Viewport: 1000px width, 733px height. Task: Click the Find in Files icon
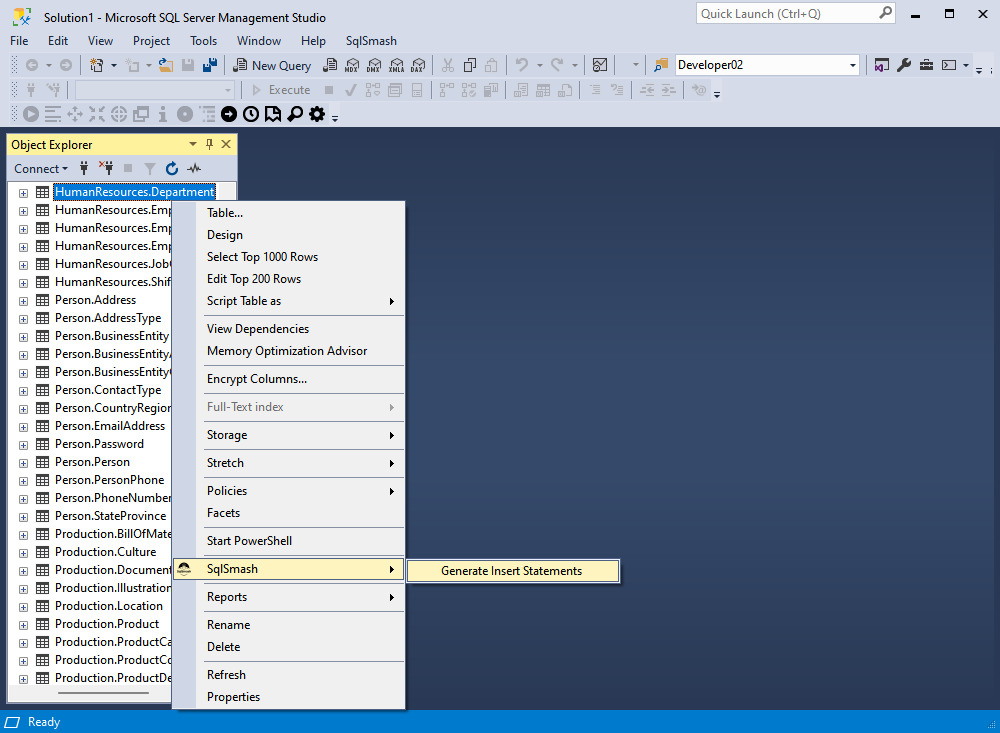click(x=661, y=65)
